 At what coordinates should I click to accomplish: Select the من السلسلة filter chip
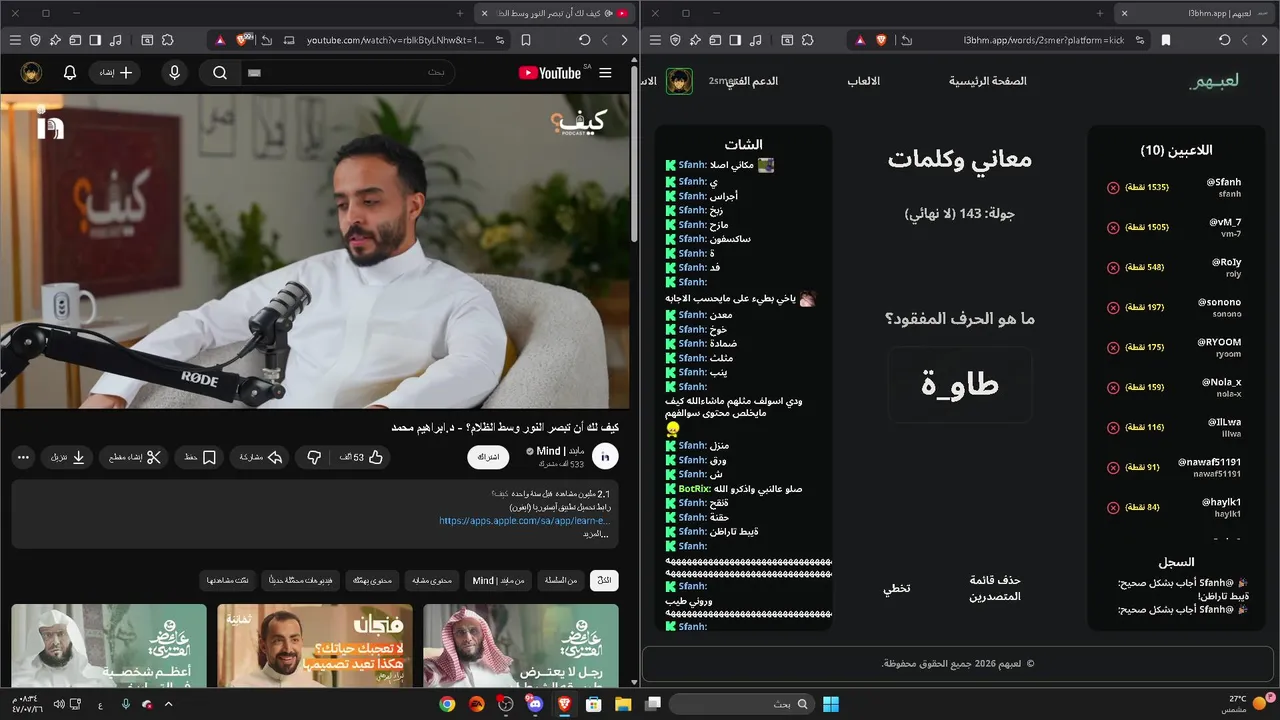(x=560, y=581)
